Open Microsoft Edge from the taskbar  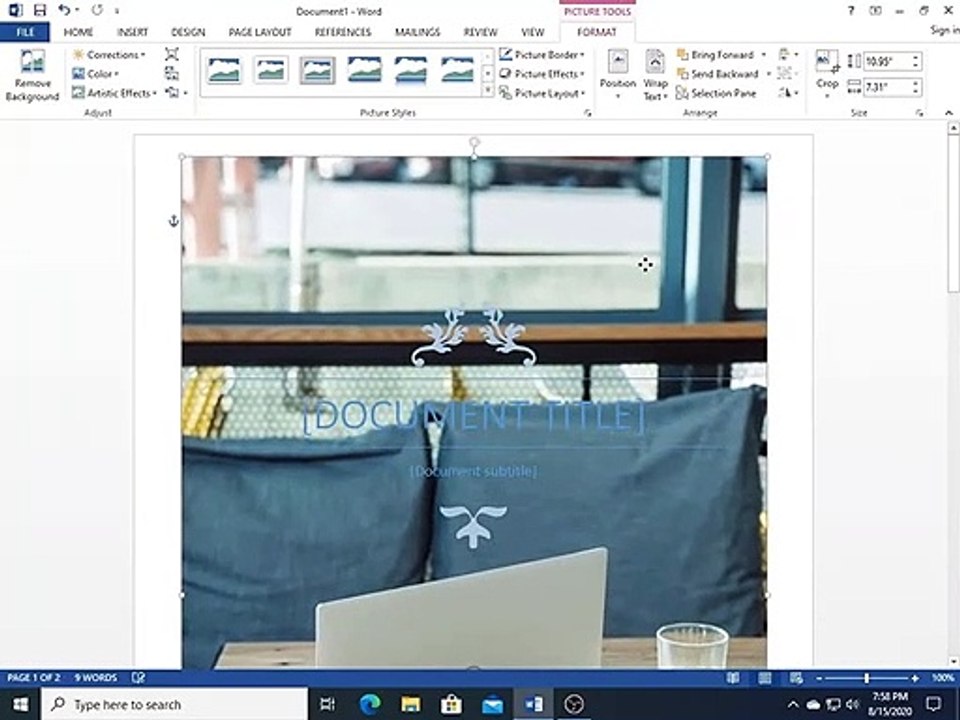(x=370, y=704)
